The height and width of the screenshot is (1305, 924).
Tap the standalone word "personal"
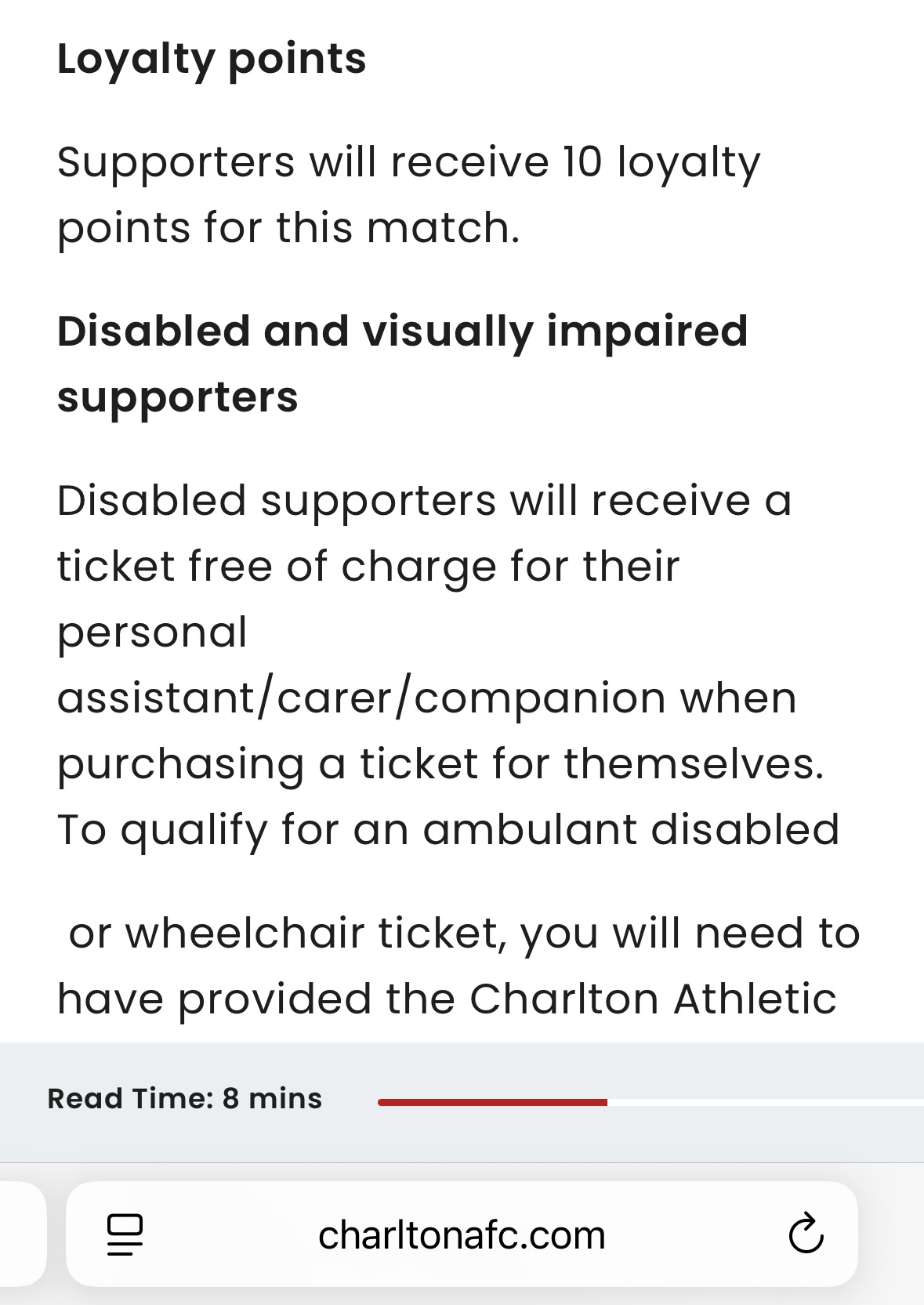(152, 634)
